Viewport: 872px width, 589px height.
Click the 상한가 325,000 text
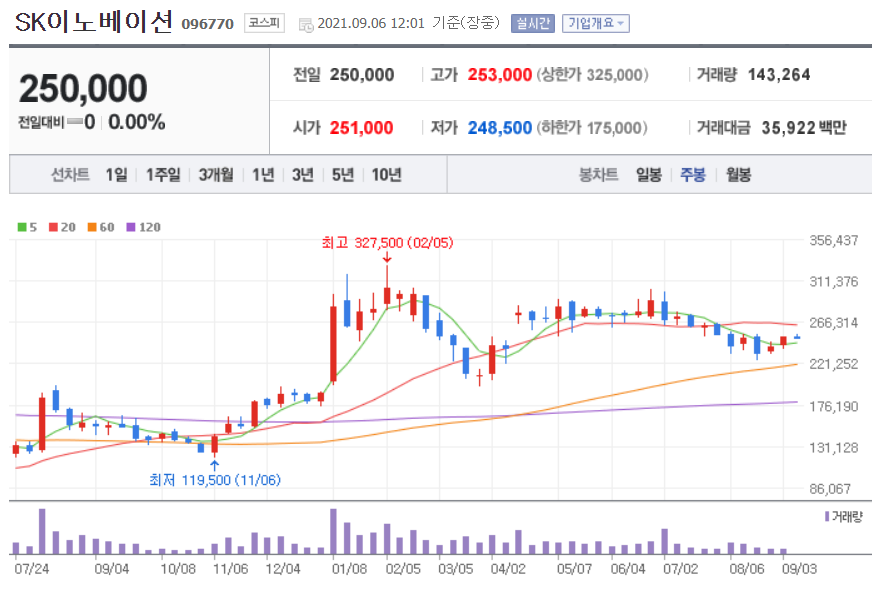pos(592,75)
